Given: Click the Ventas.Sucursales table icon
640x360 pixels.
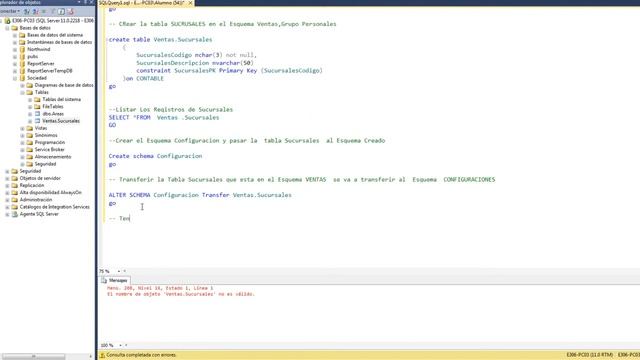Looking at the screenshot, I should pos(37,121).
